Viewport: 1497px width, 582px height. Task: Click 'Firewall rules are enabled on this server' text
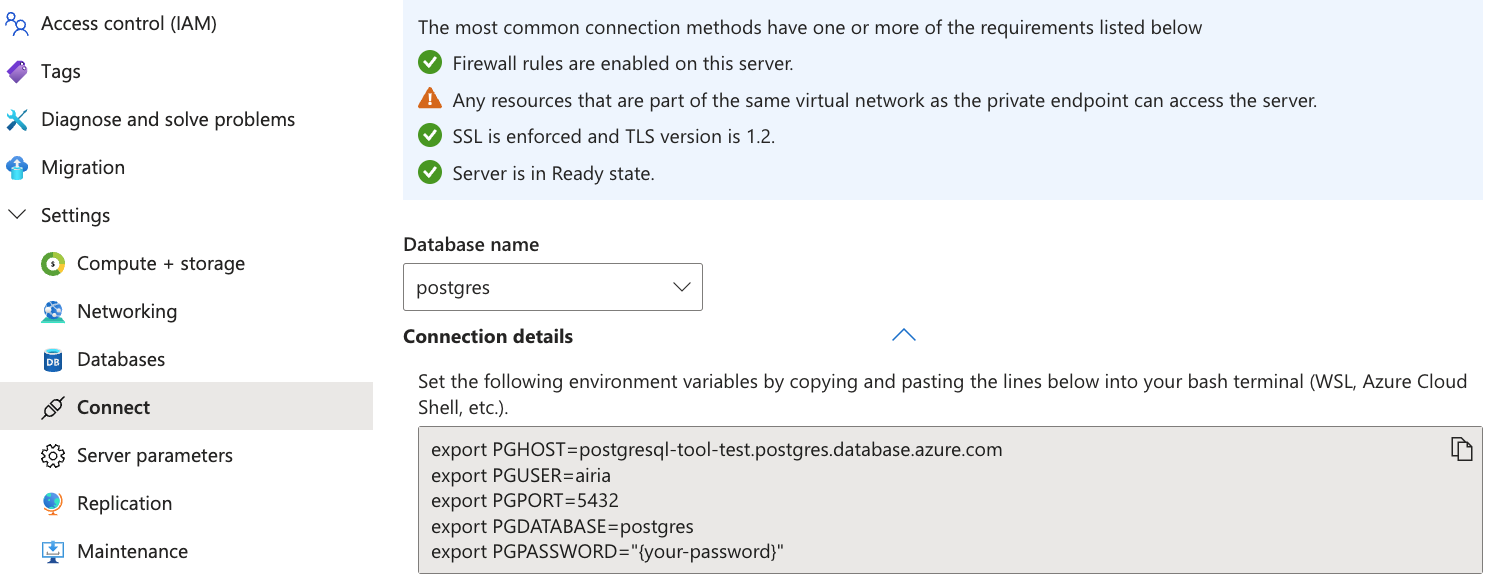[623, 63]
